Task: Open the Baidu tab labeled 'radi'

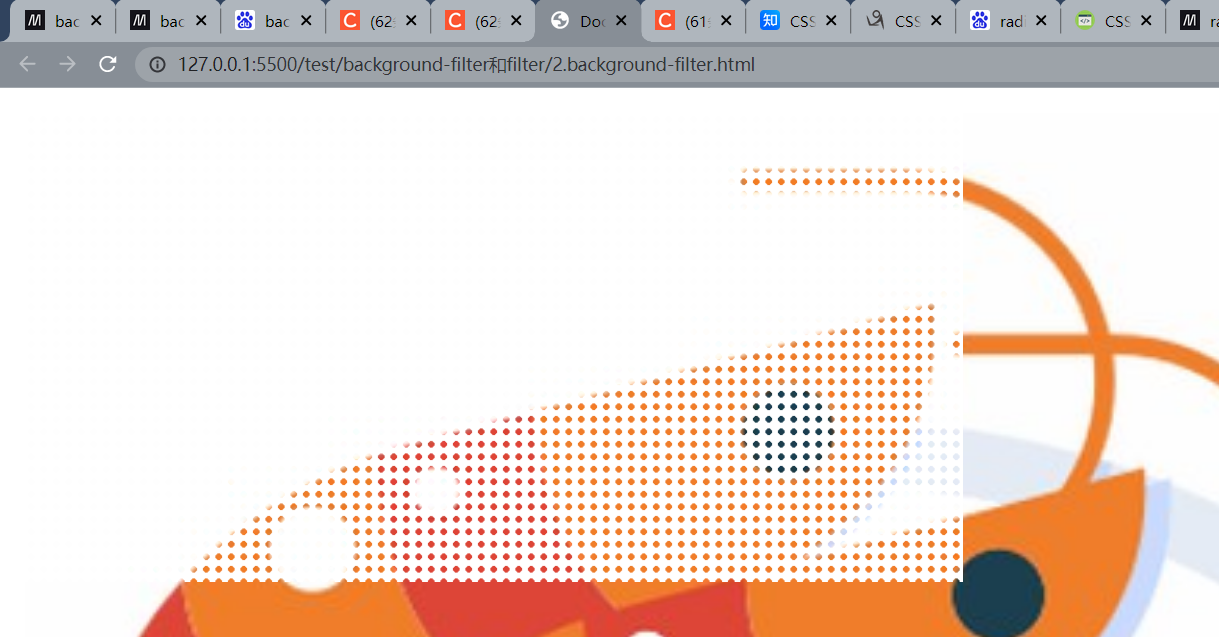Action: click(1007, 21)
